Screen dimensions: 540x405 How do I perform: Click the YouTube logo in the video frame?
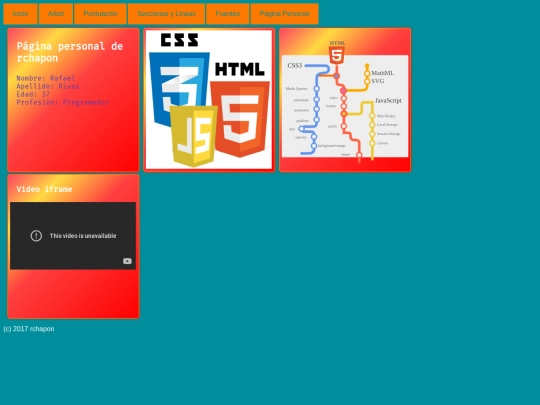(127, 261)
